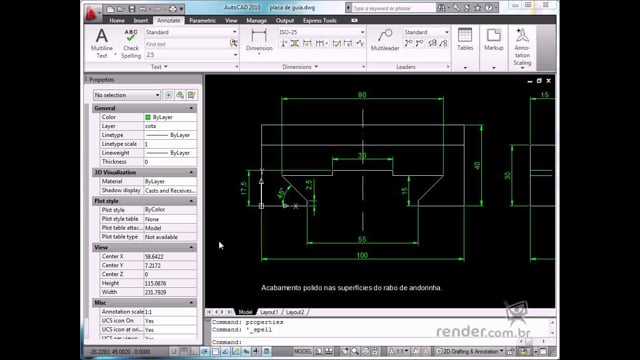Toggle Dynamic UCS in status bar
Screen dimensions: 640x360
236,351
